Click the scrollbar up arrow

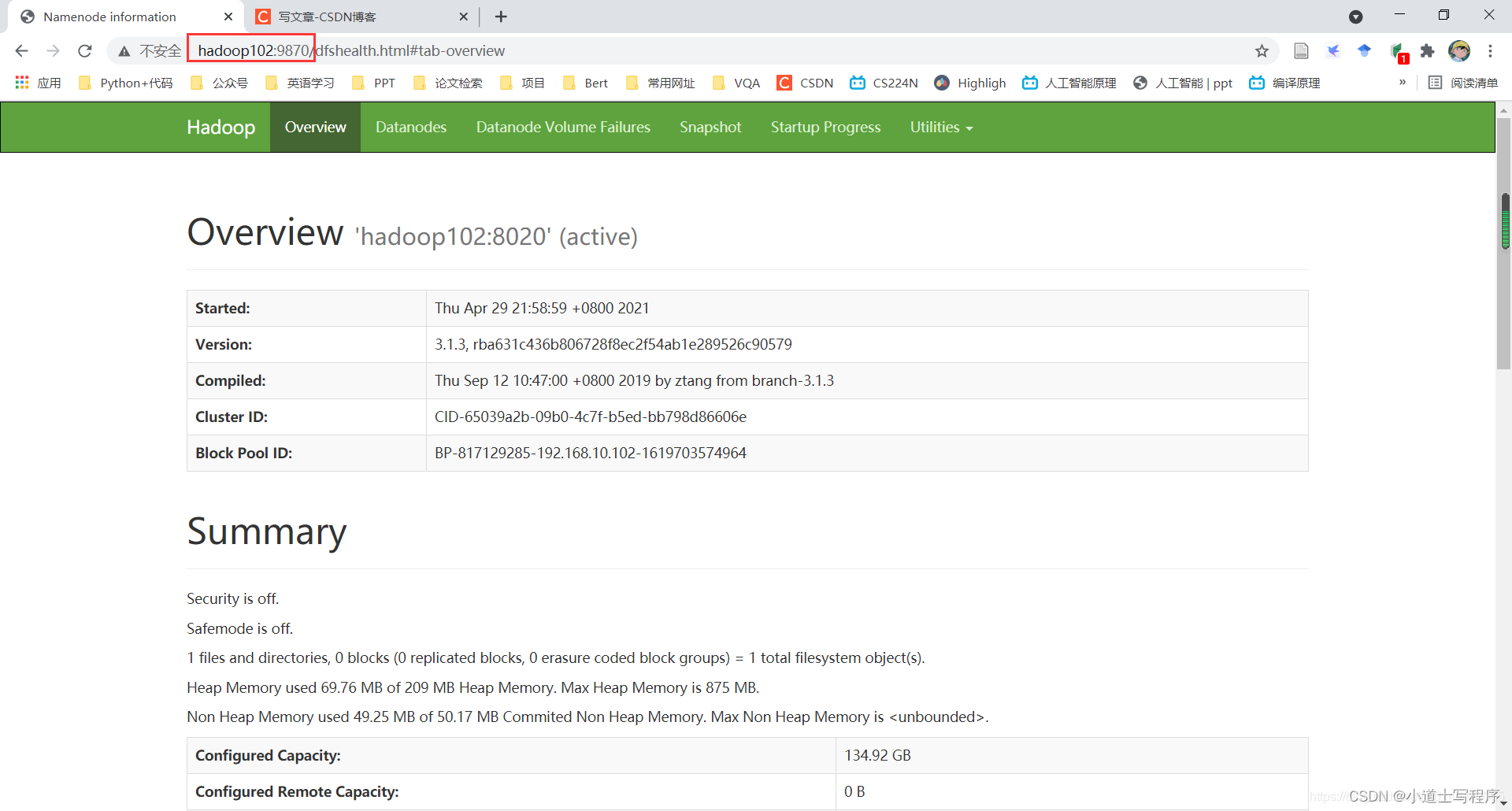point(1503,109)
